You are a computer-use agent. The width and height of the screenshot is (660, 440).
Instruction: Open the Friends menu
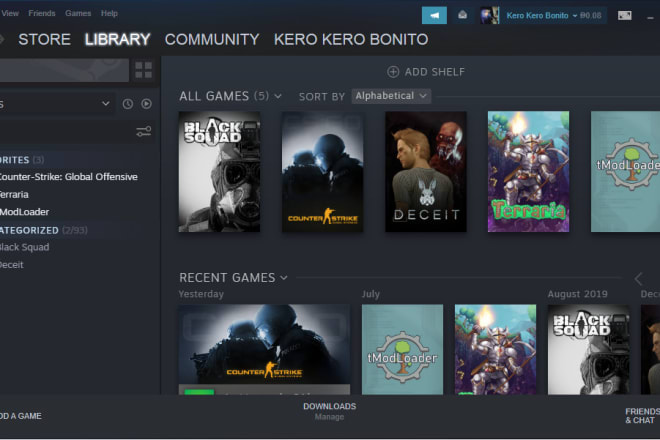[42, 13]
